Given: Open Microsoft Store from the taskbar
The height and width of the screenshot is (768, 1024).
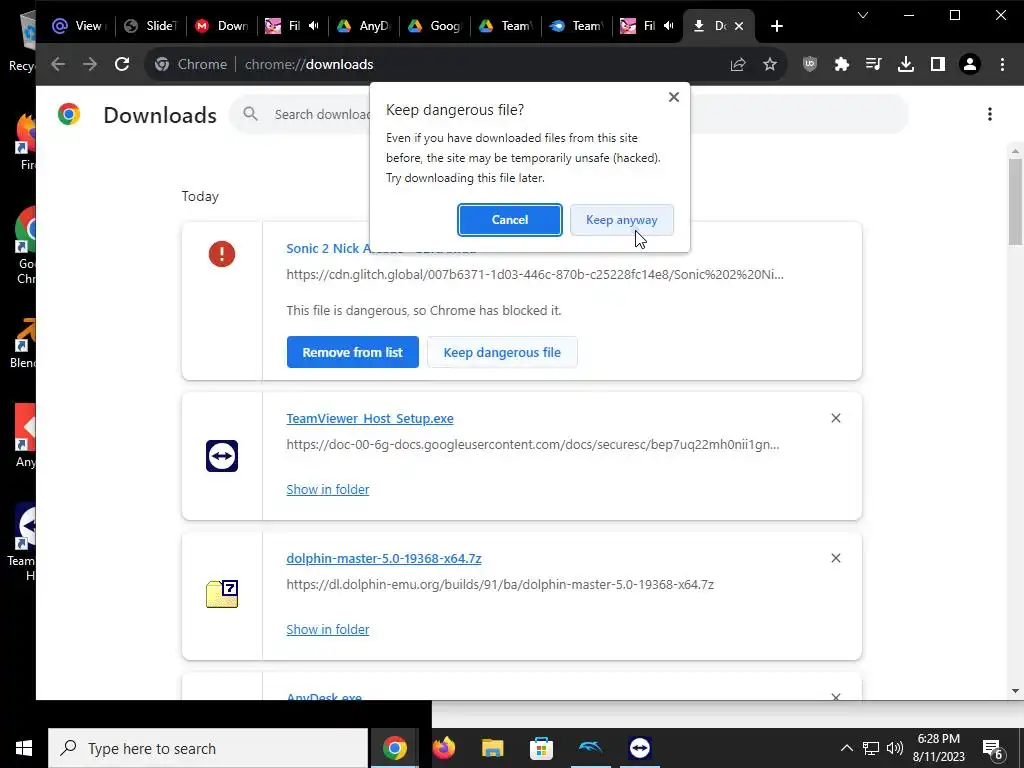Looking at the screenshot, I should 541,748.
